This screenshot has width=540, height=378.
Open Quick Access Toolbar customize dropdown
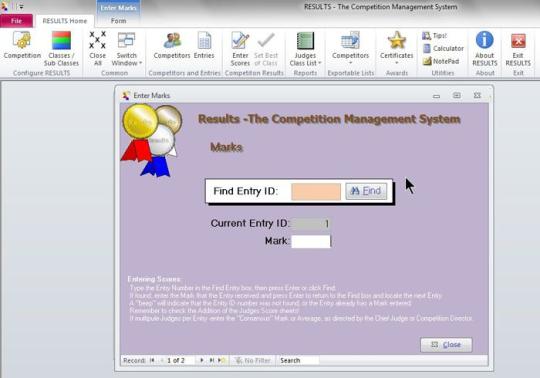[21, 6]
